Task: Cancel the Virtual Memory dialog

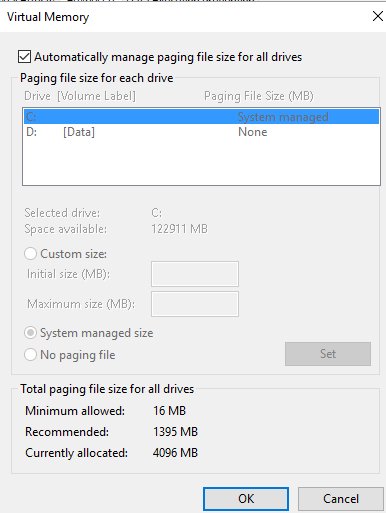Action: (341, 499)
